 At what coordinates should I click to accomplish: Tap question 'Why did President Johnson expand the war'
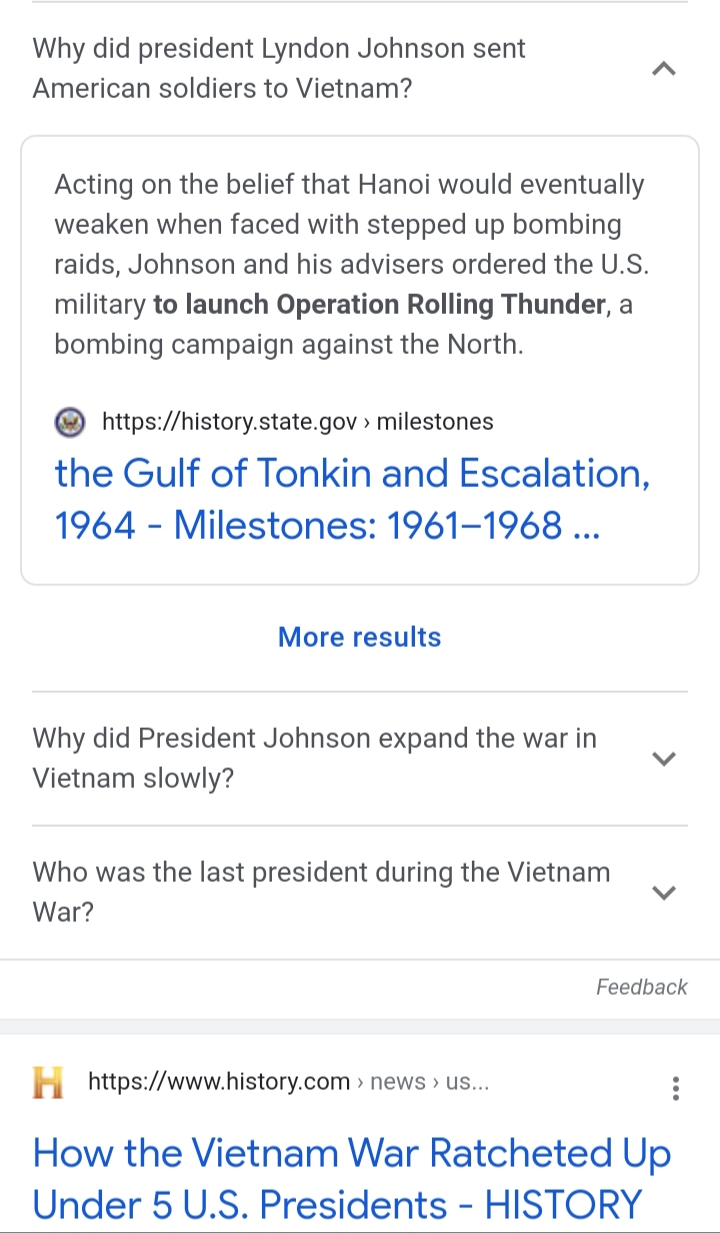pyautogui.click(x=314, y=758)
